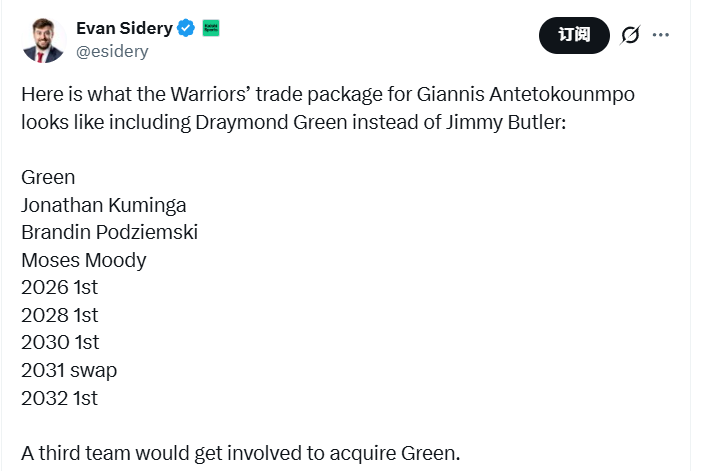Click the "Moses Moody" text line
This screenshot has width=704, height=471.
(84, 260)
